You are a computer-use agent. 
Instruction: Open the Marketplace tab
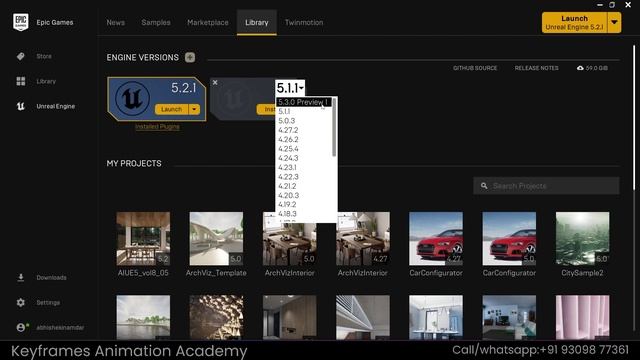[208, 22]
